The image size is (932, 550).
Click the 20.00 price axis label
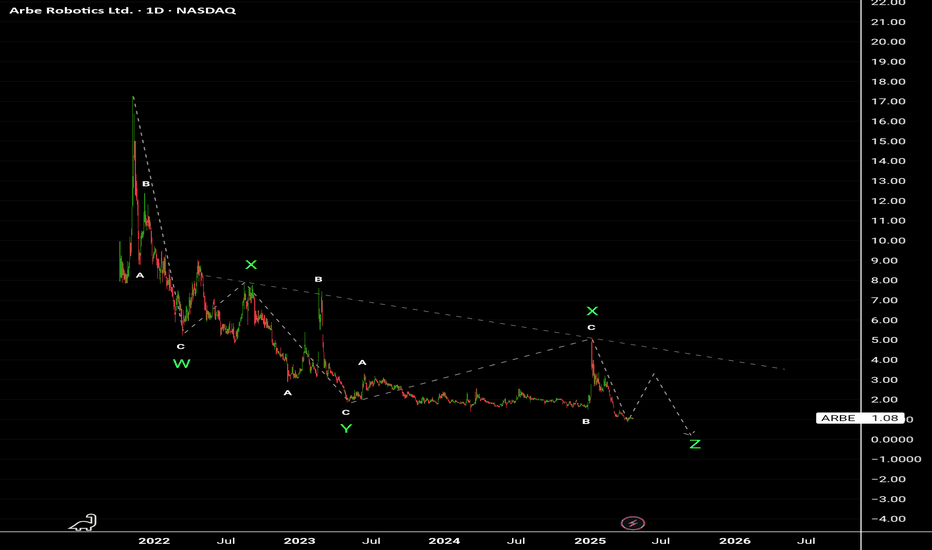point(888,42)
